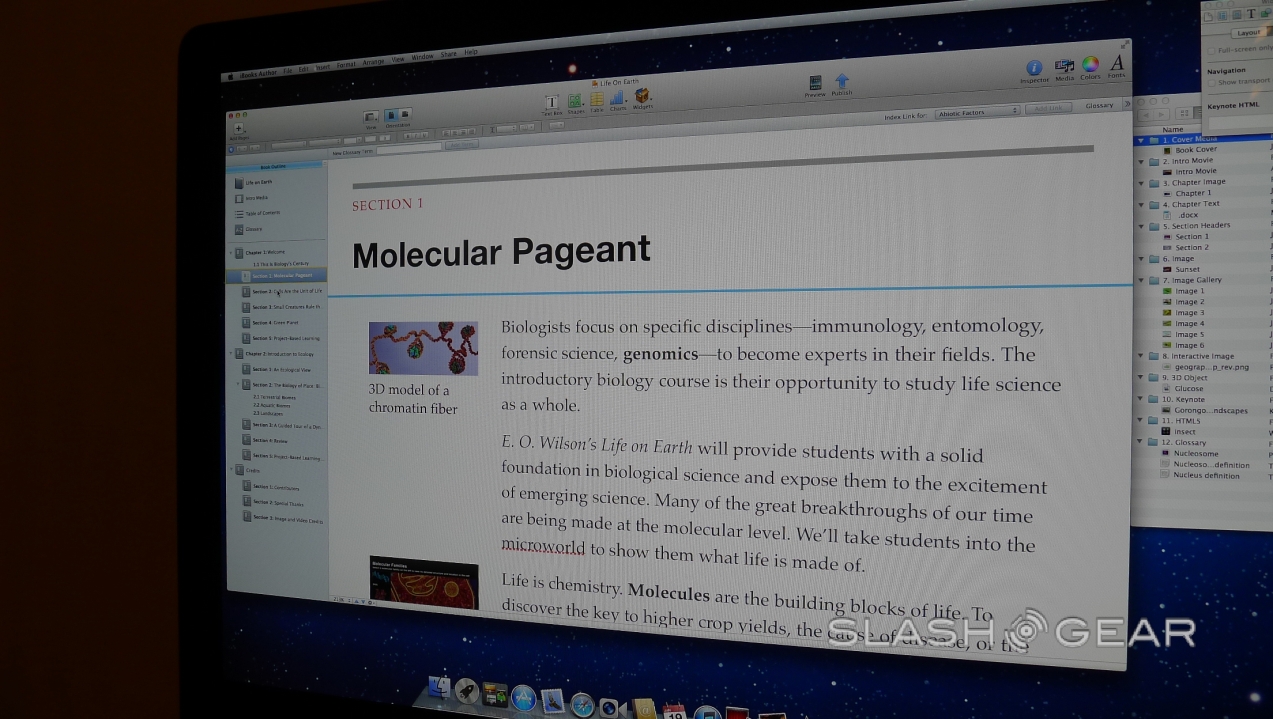
Task: Click the chromatin fiber image thumbnail
Action: pyautogui.click(x=423, y=348)
